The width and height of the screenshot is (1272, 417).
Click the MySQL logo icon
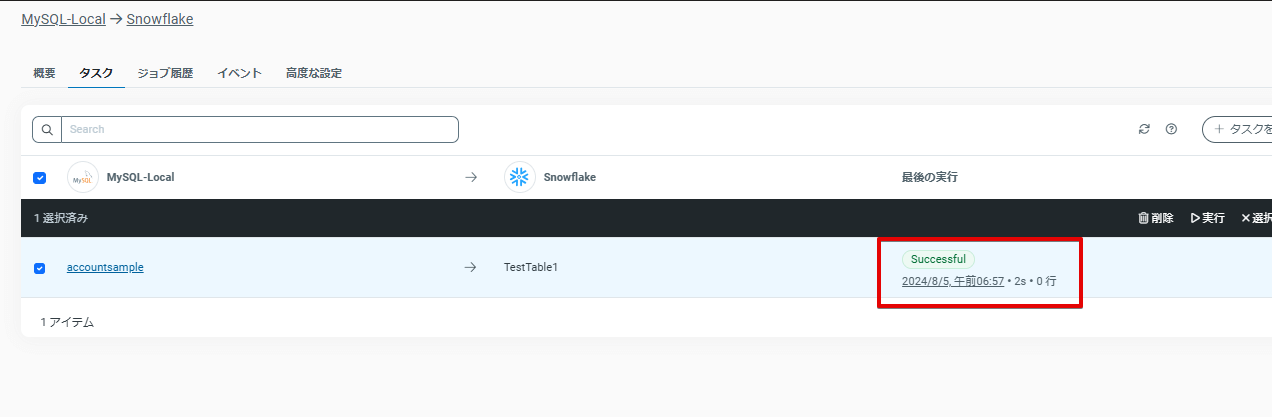pyautogui.click(x=83, y=177)
